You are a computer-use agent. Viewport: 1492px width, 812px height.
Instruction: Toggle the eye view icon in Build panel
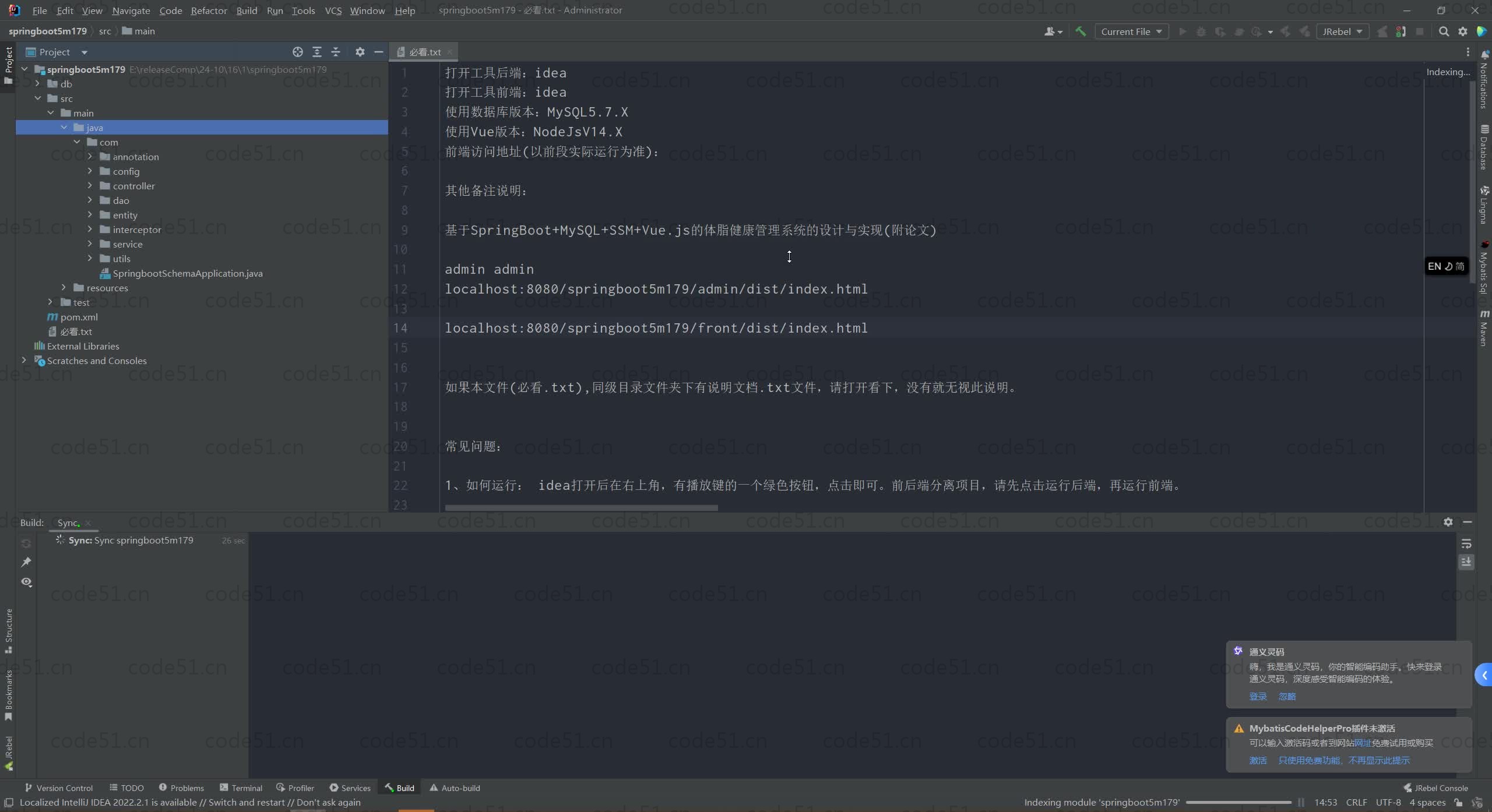click(x=26, y=582)
